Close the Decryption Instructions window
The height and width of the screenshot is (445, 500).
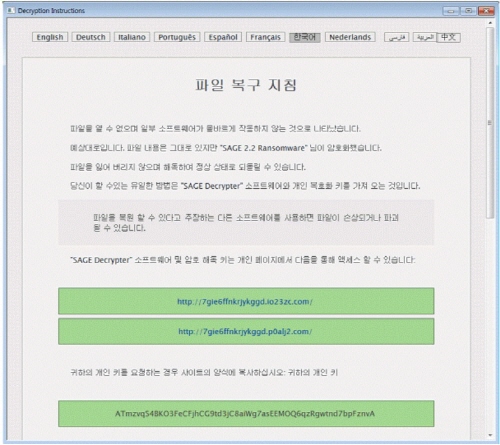point(486,11)
